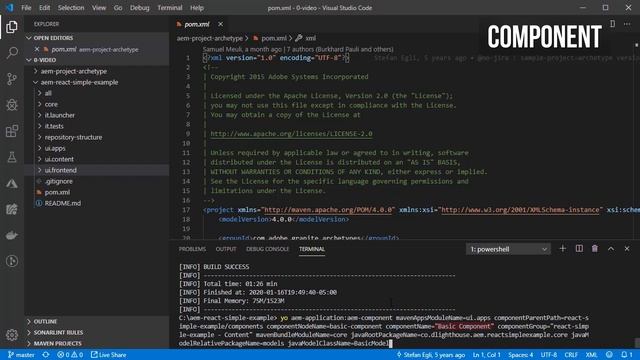Viewport: 640px width, 360px height.
Task: Expand the it.launcher folder
Action: point(40,115)
